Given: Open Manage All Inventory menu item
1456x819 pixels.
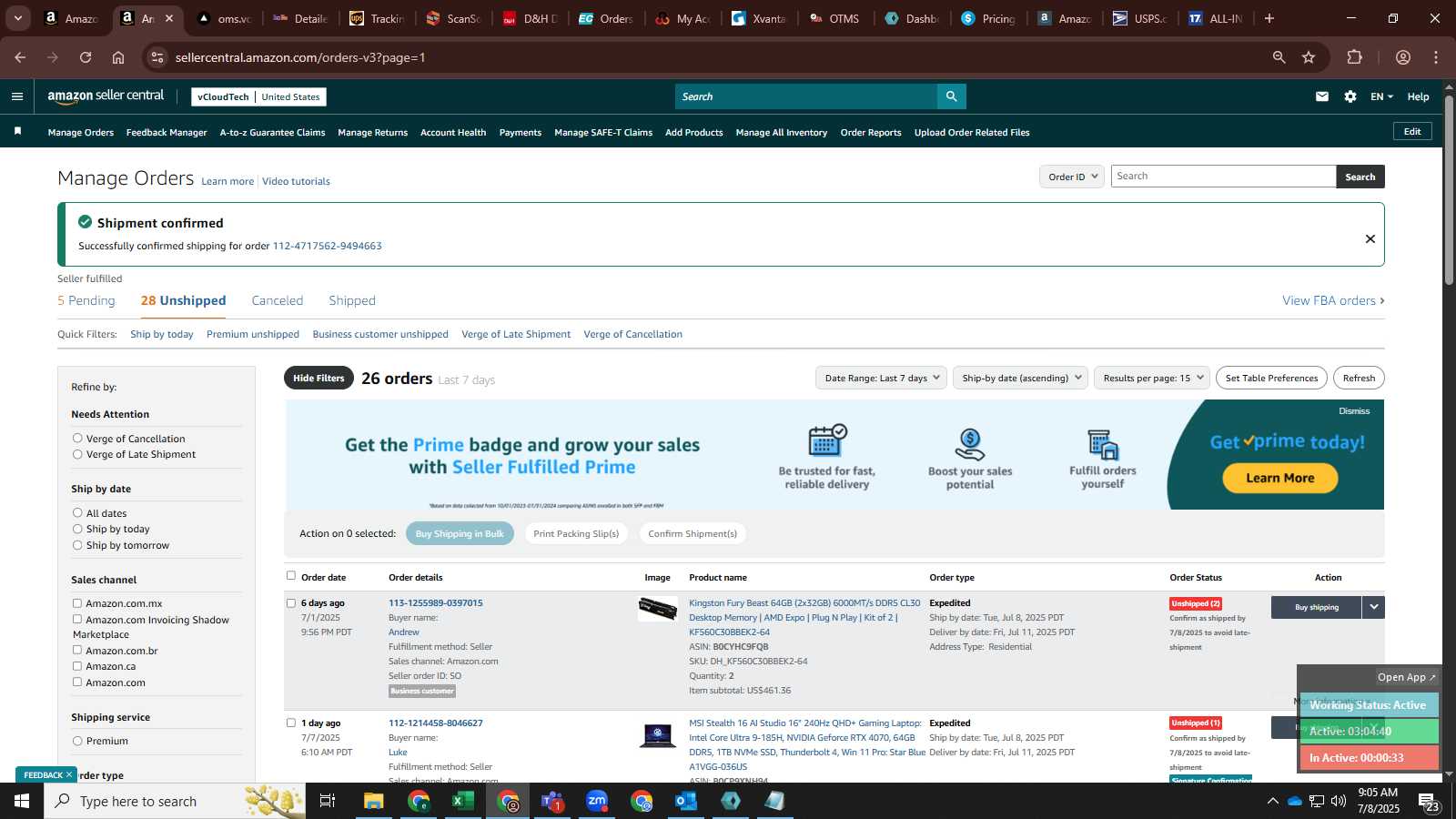Looking at the screenshot, I should pyautogui.click(x=782, y=132).
